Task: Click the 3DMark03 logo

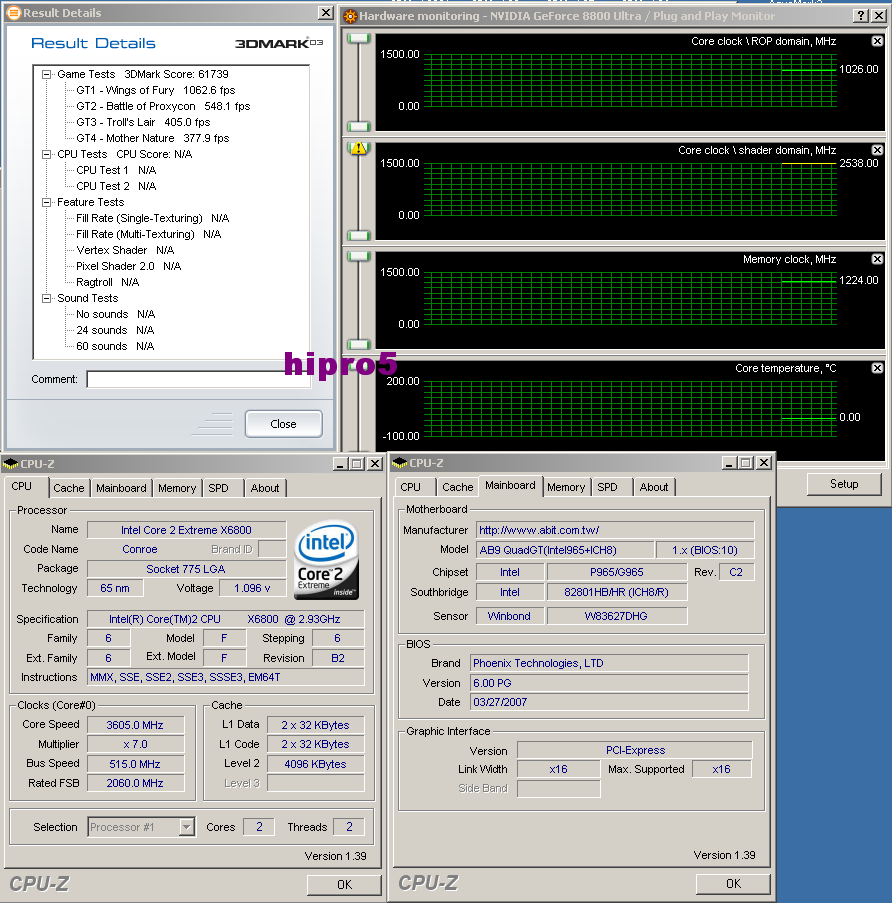Action: [279, 44]
